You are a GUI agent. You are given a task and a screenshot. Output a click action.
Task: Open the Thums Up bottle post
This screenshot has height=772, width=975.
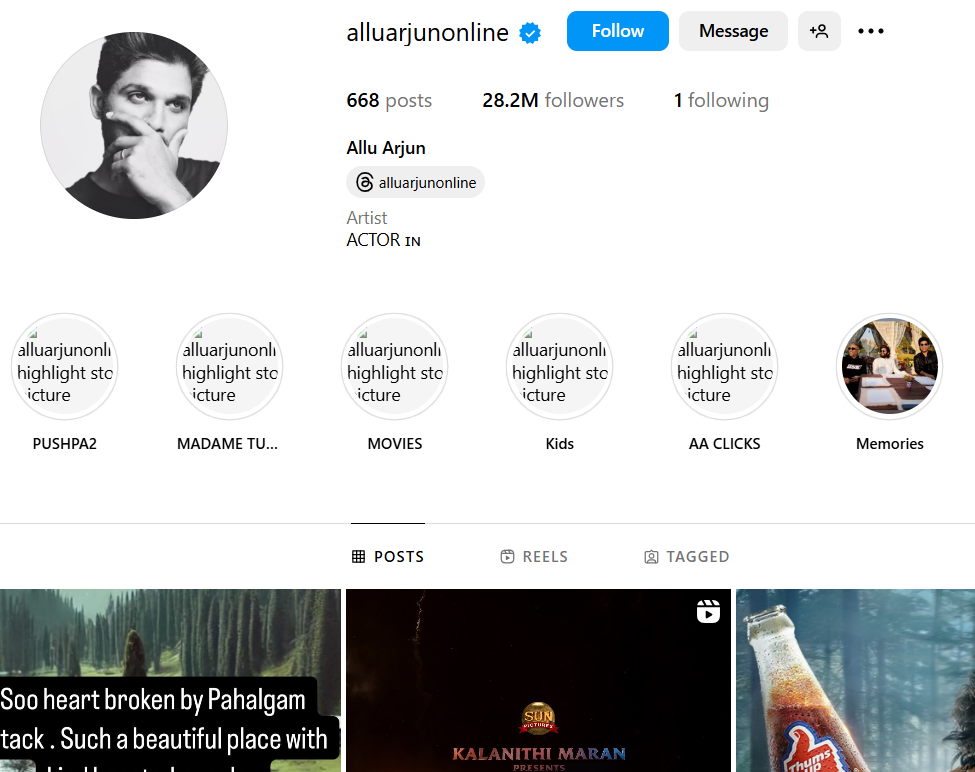(856, 681)
